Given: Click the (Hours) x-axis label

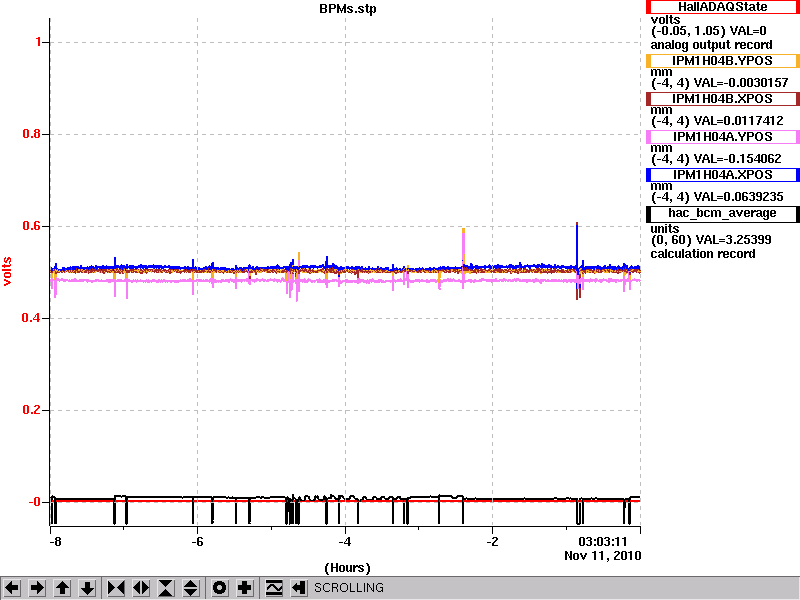Looking at the screenshot, I should coord(347,568).
